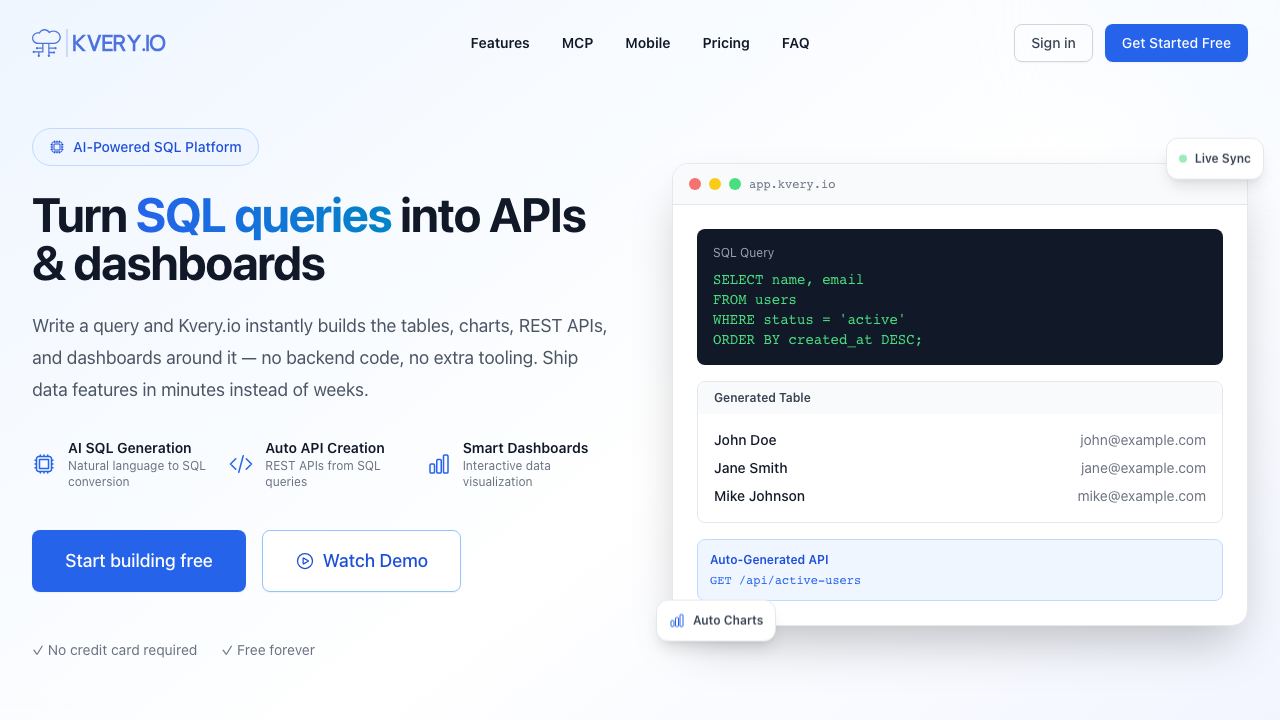Click Start building free button
1280x720 pixels.
139,561
